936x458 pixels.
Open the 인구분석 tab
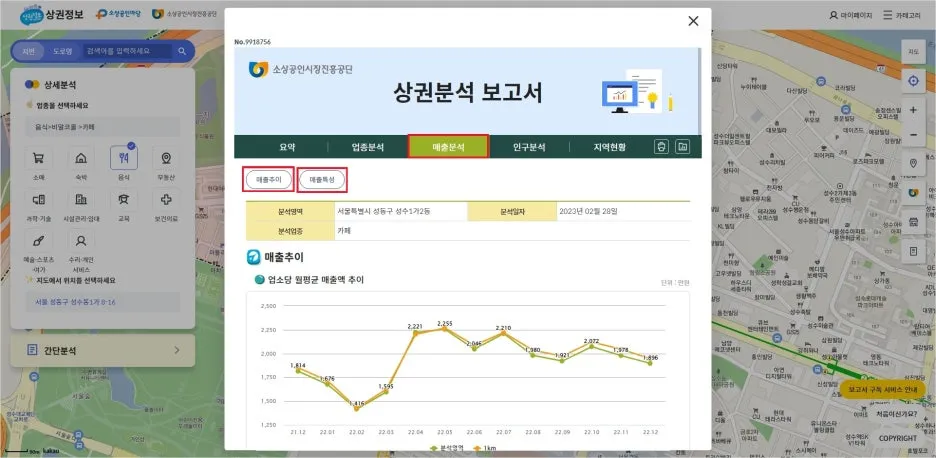(x=529, y=147)
